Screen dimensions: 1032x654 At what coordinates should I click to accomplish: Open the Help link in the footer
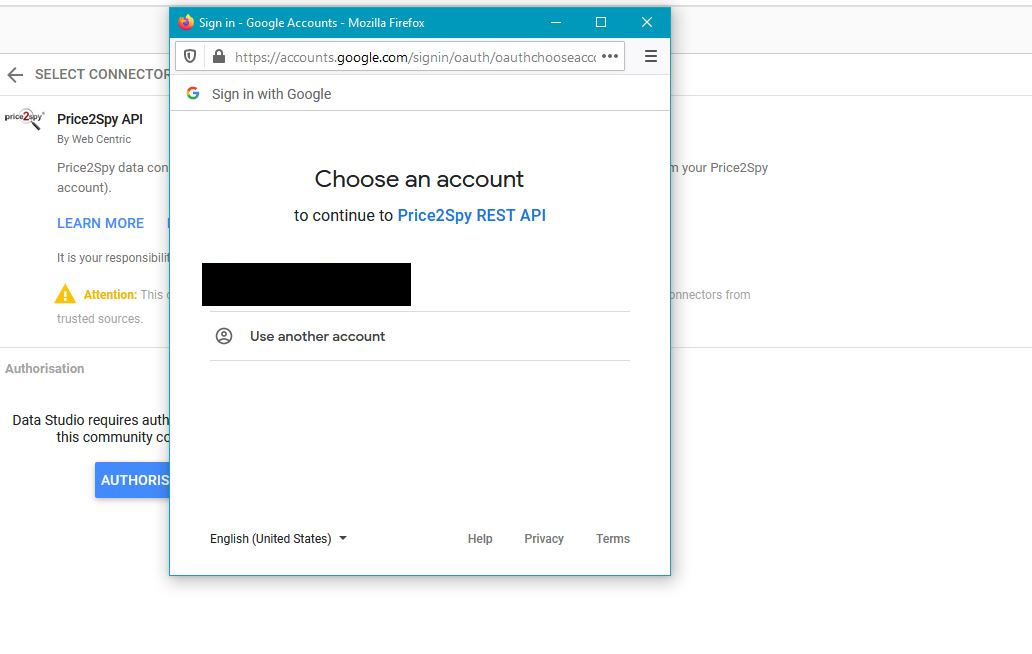click(x=480, y=539)
